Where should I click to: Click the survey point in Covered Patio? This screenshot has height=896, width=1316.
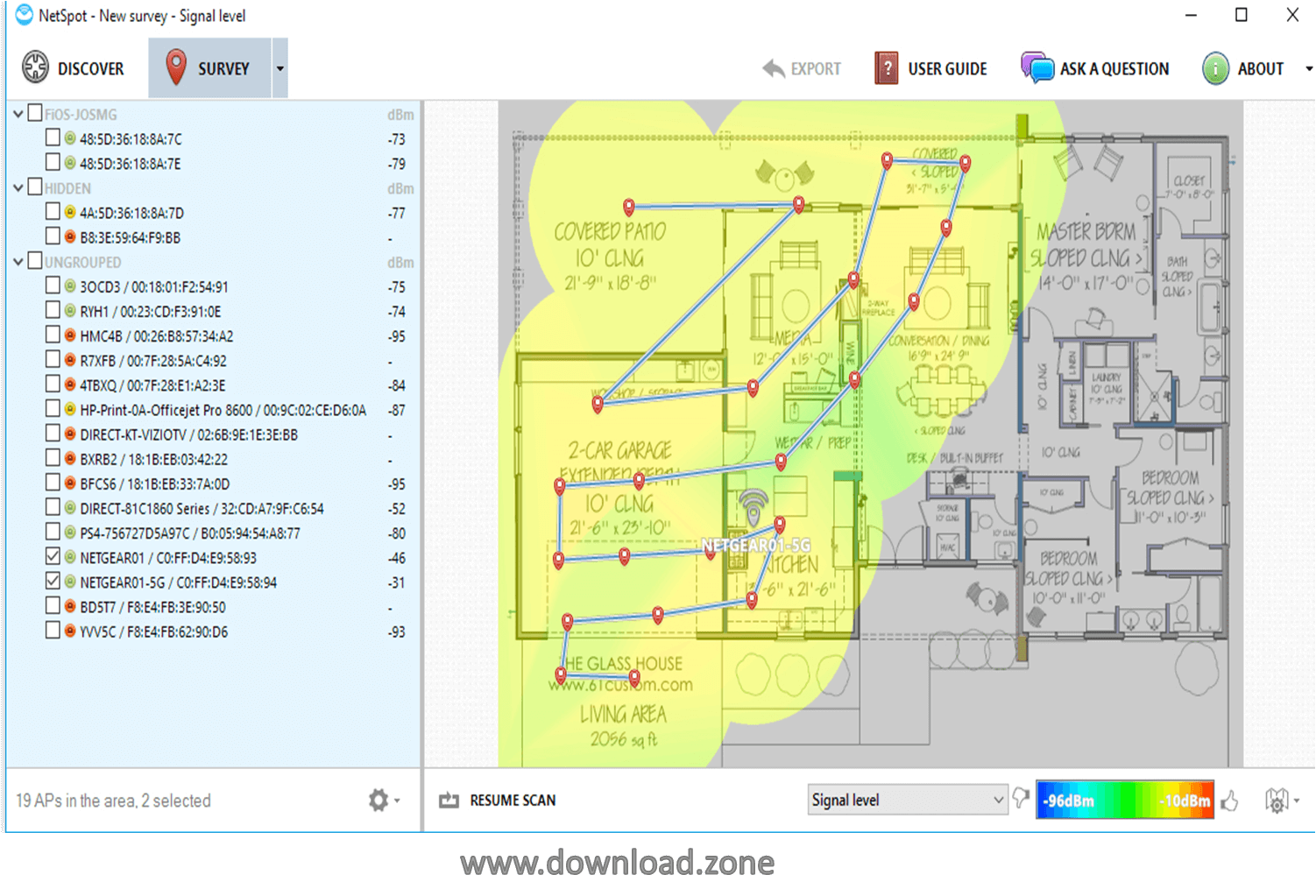tap(628, 208)
